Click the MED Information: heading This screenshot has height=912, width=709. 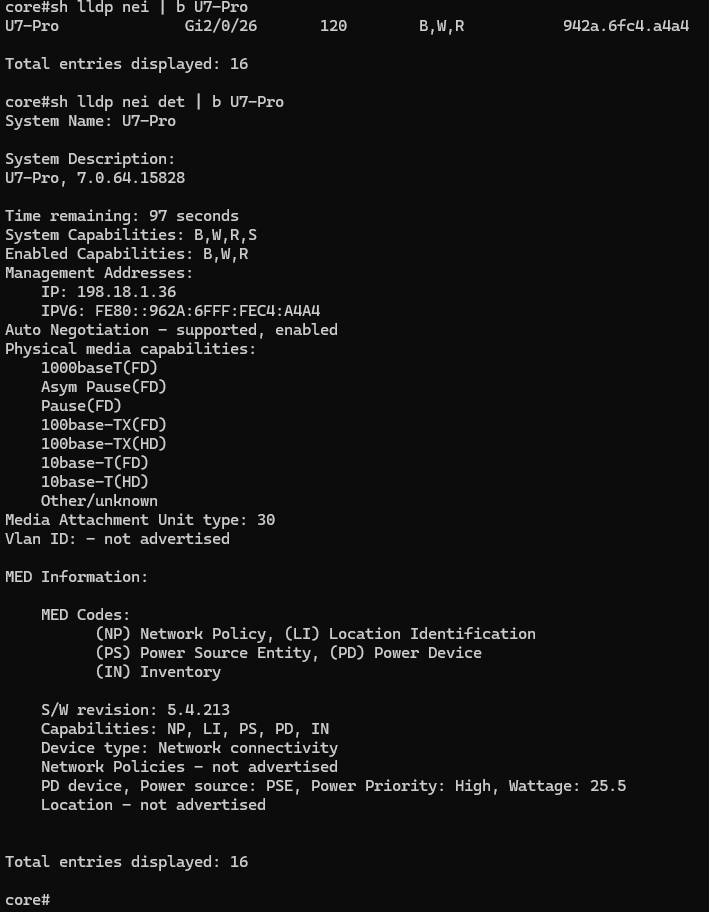pyautogui.click(x=77, y=577)
